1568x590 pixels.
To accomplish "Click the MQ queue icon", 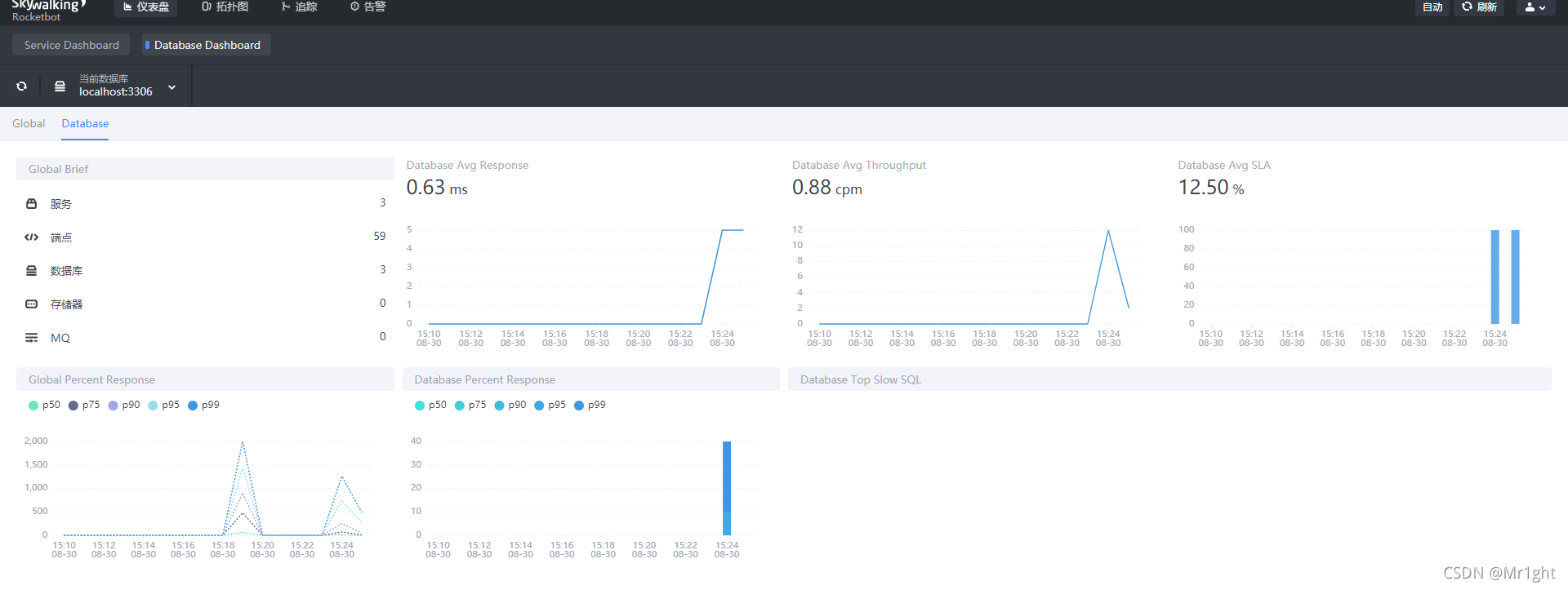I will point(31,337).
